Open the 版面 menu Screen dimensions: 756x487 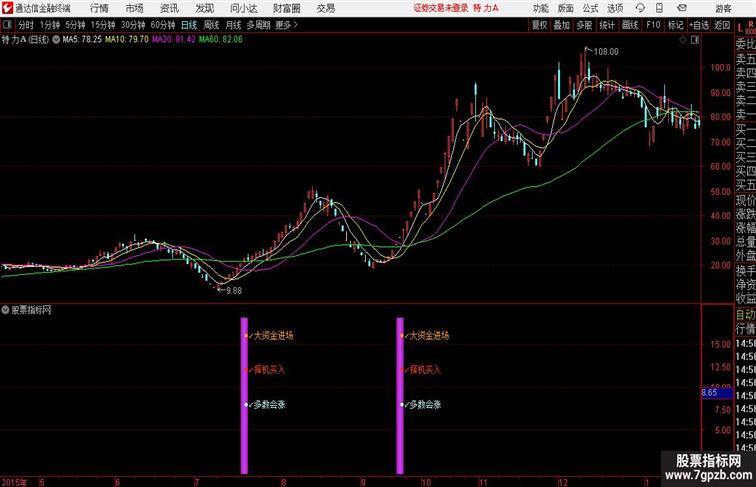pos(566,8)
